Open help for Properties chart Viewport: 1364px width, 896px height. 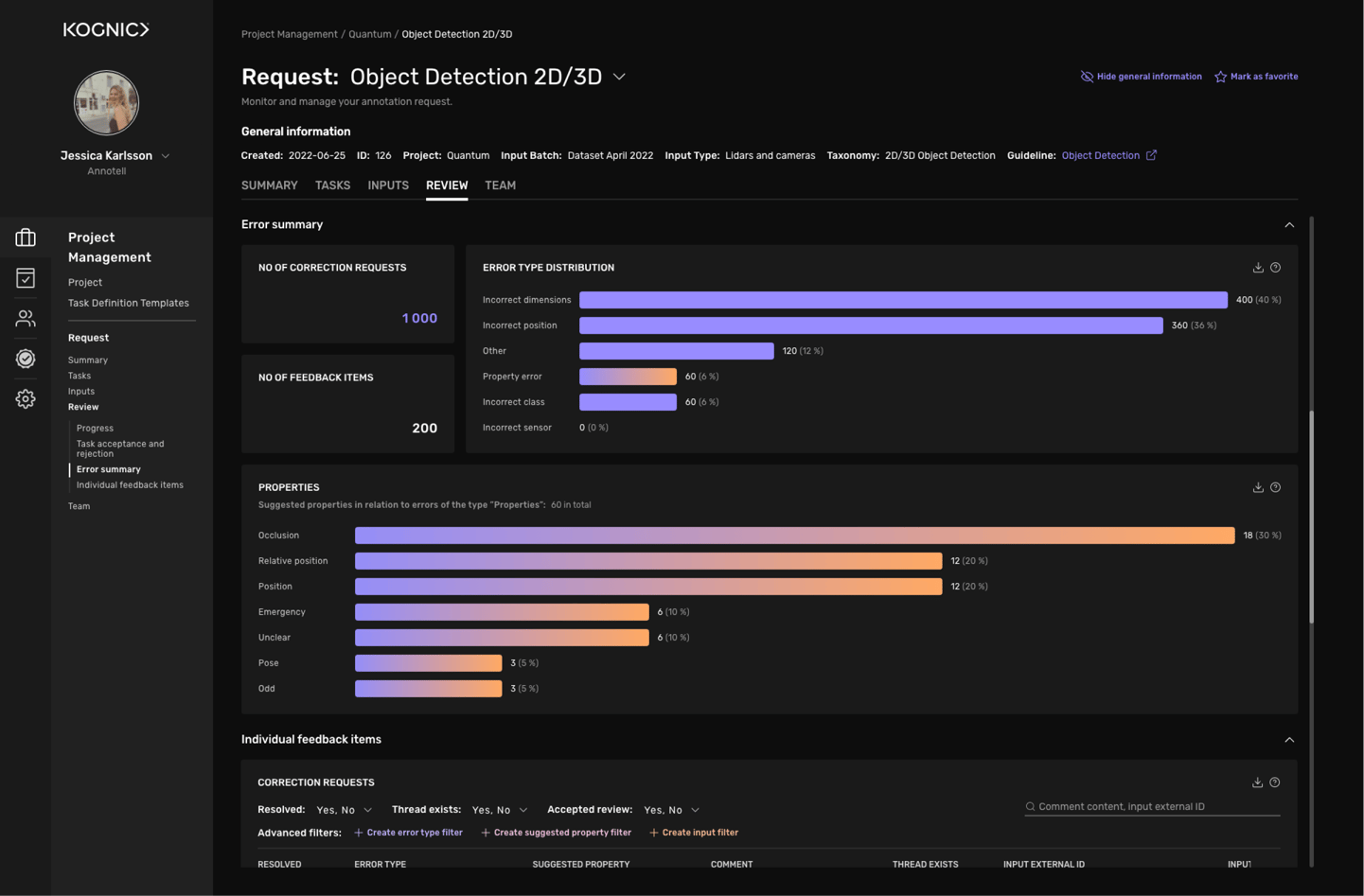pos(1275,487)
